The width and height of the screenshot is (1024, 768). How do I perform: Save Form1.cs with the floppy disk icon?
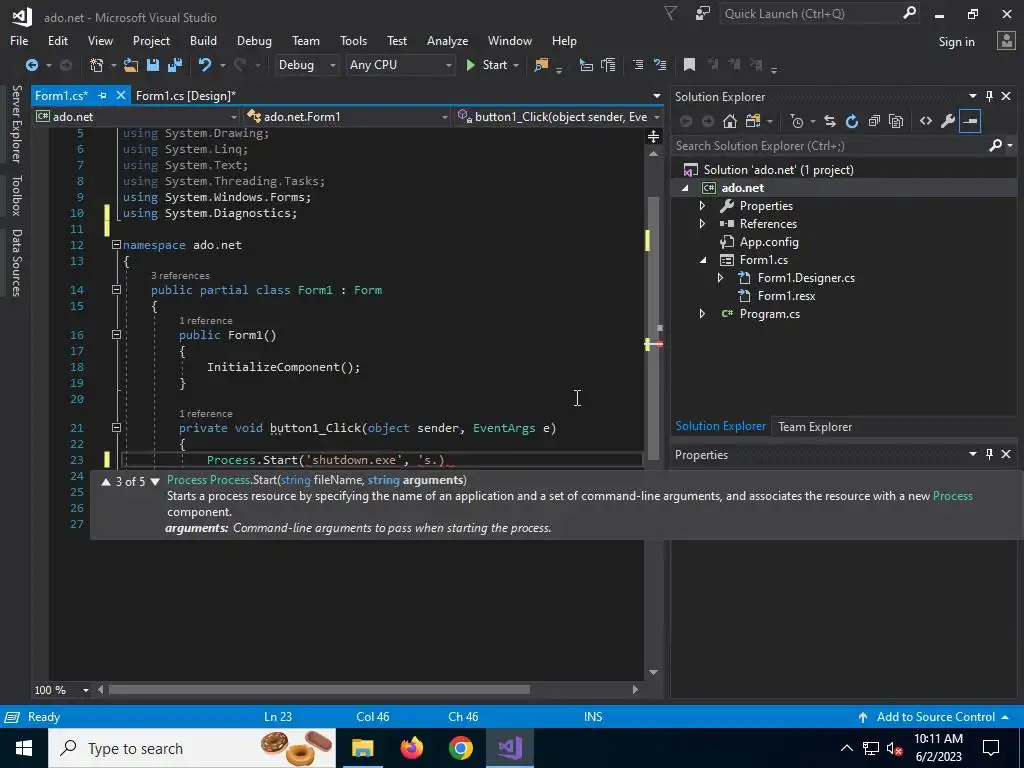(153, 65)
